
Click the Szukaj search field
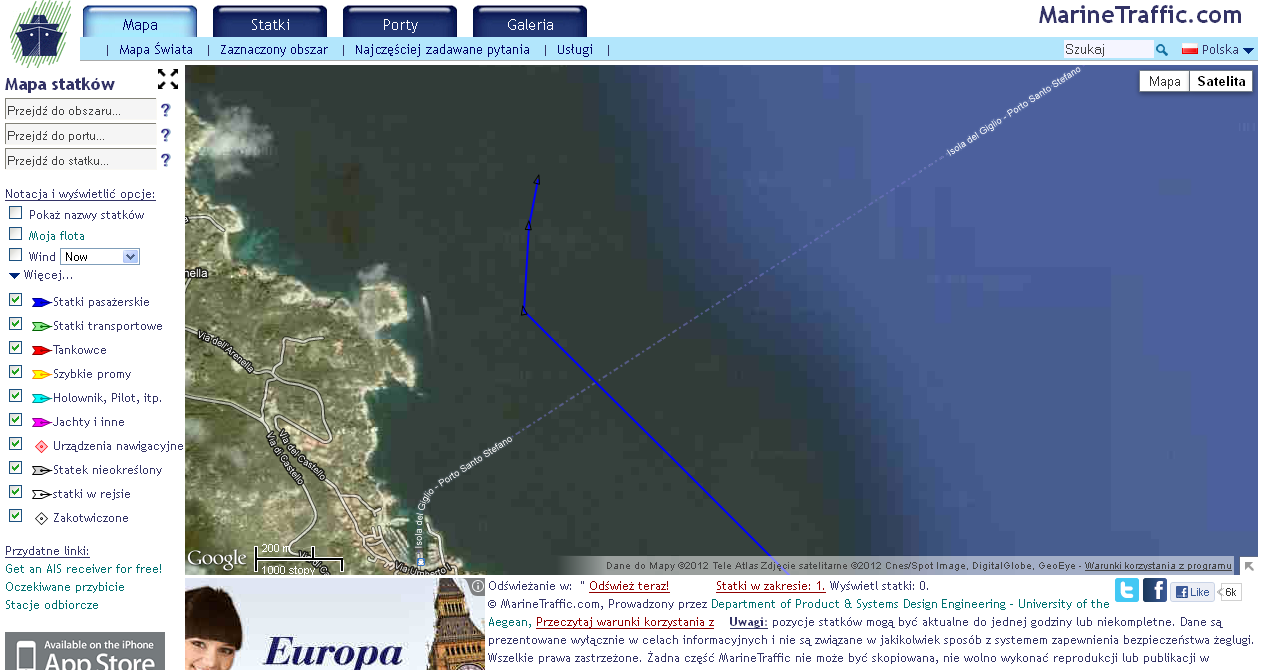[1108, 49]
